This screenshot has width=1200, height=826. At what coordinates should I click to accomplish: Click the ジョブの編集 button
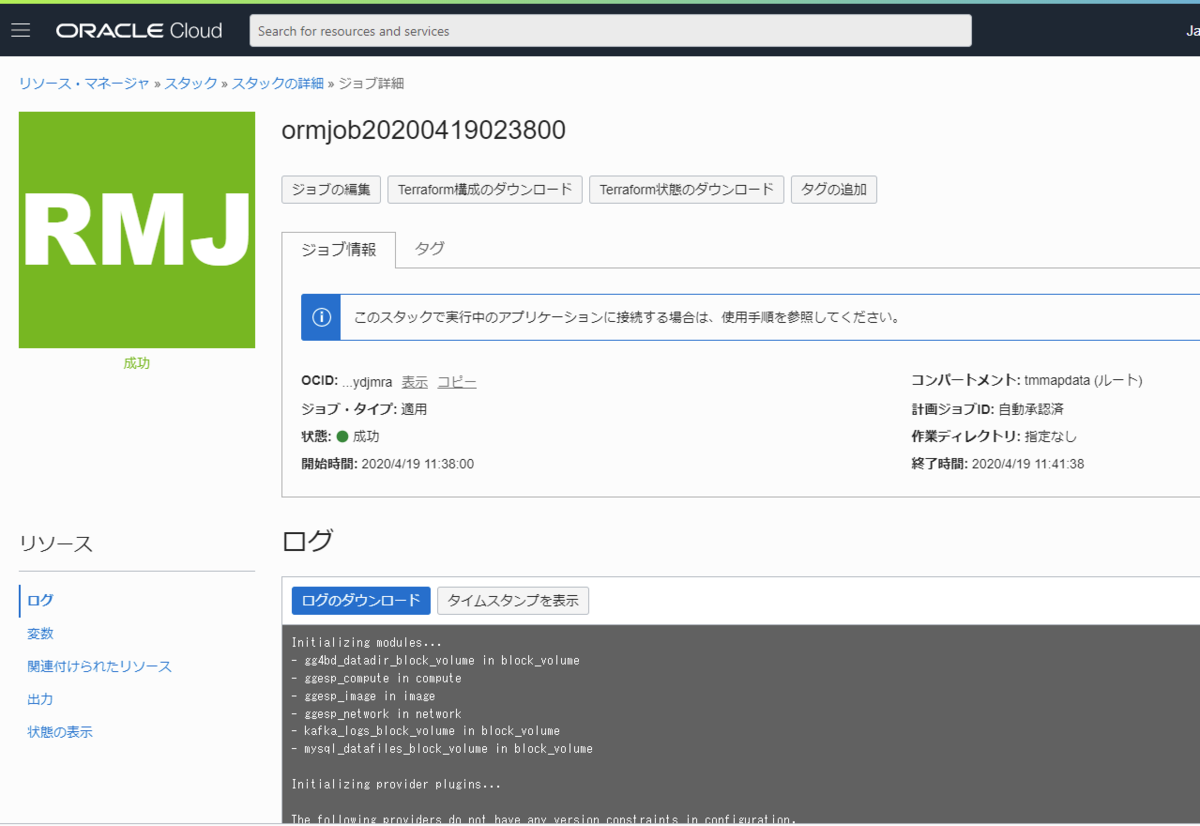(331, 190)
